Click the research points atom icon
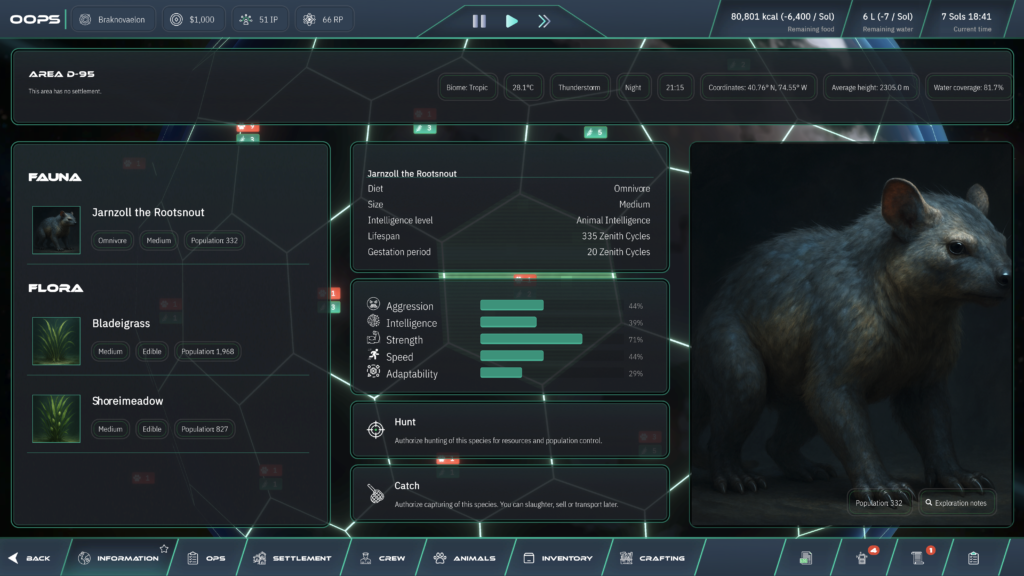 click(x=309, y=20)
